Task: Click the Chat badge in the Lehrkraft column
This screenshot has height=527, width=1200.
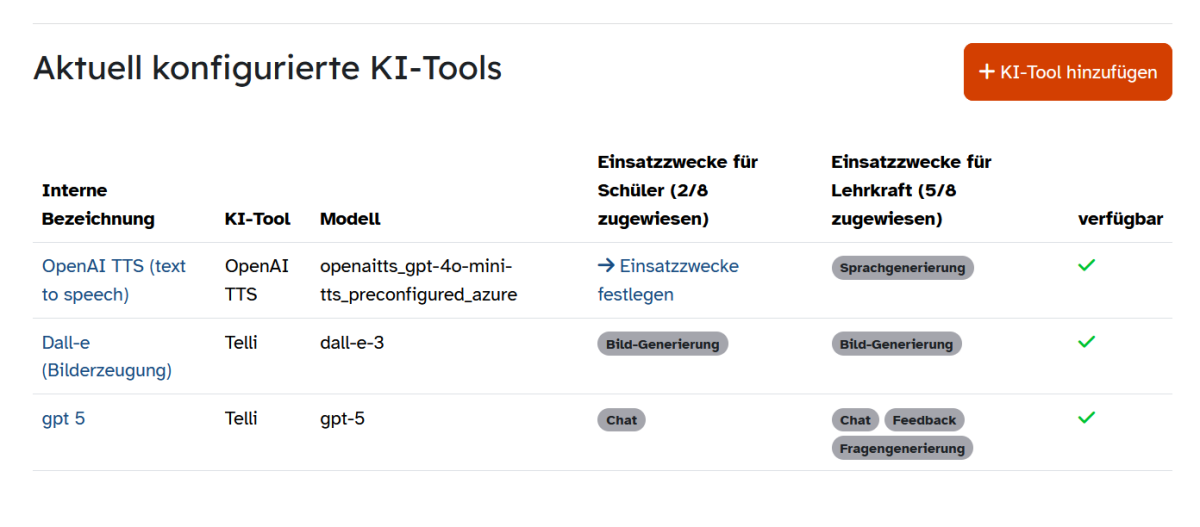Action: click(855, 420)
